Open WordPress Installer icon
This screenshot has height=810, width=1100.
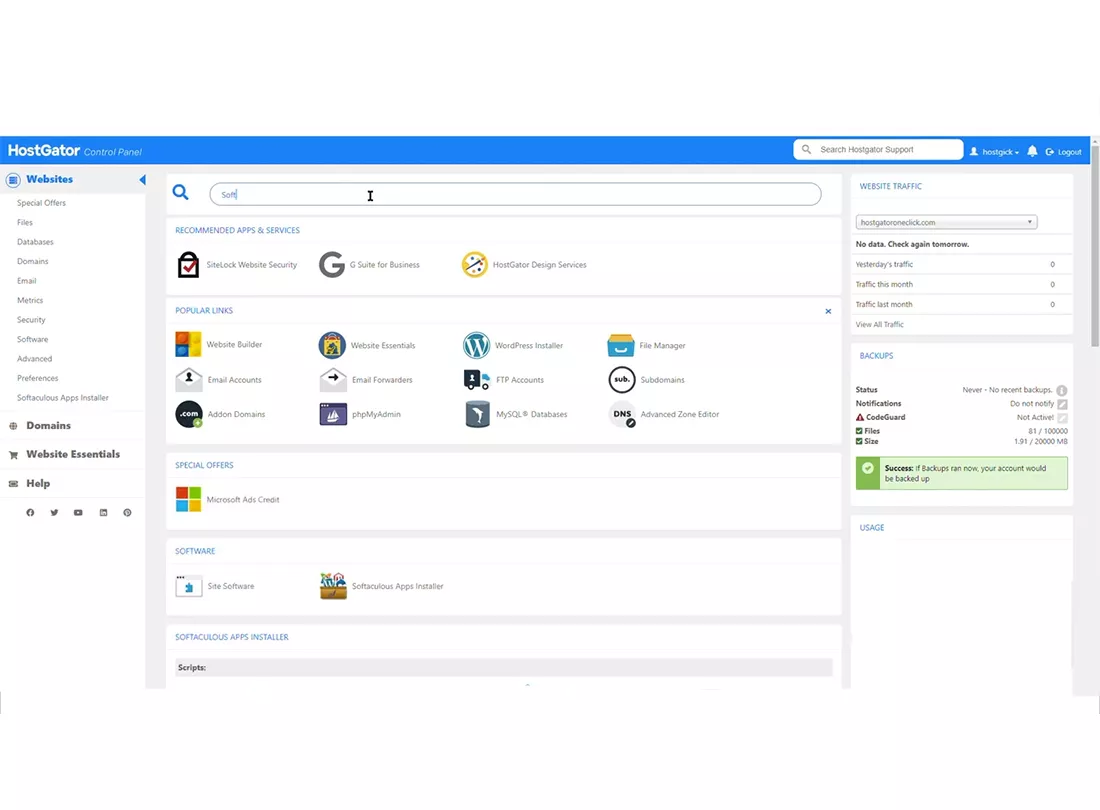476,345
